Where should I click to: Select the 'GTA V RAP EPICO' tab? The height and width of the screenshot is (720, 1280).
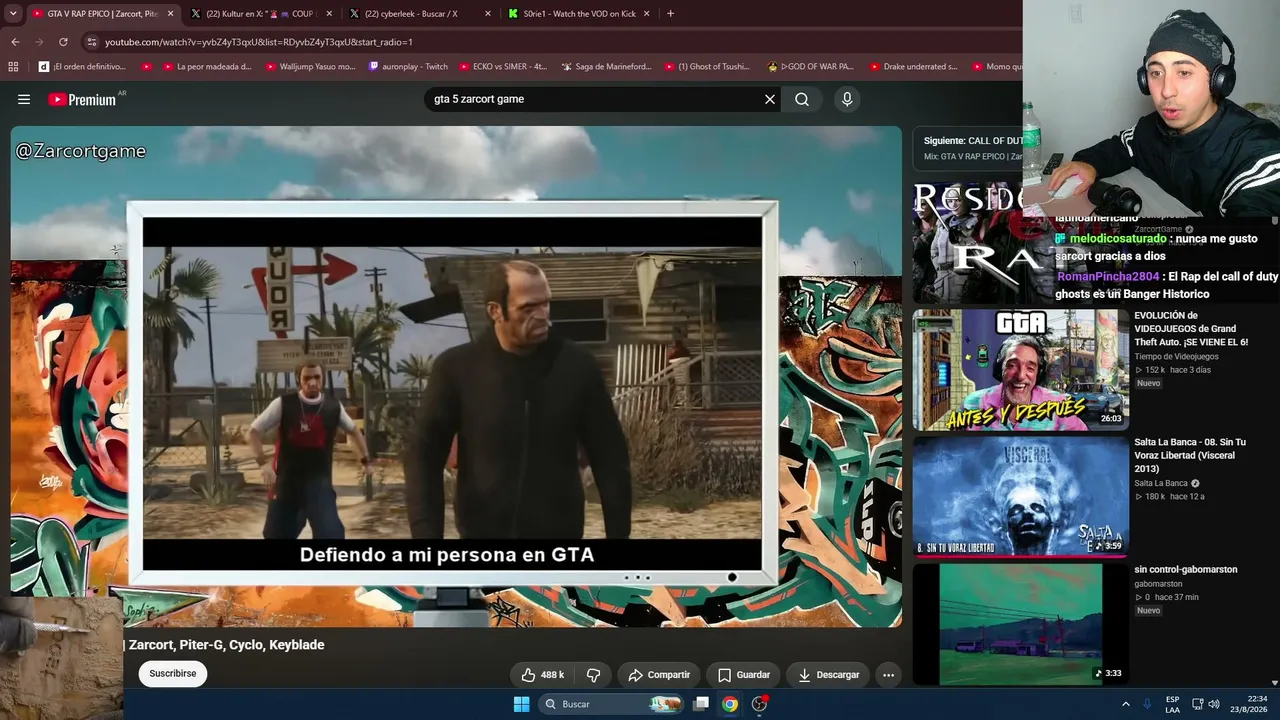pos(102,14)
